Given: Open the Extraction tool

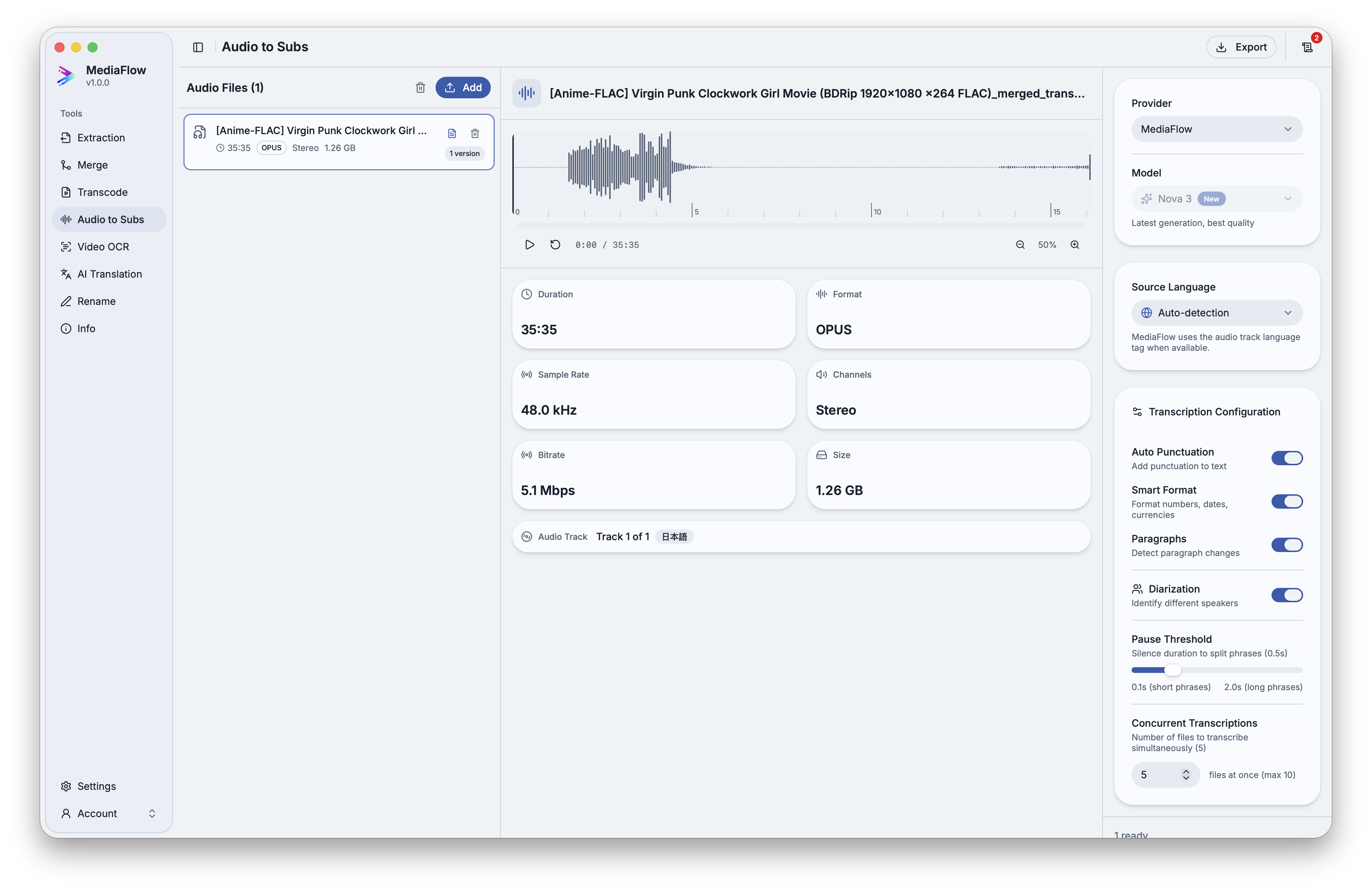Looking at the screenshot, I should pos(109,138).
